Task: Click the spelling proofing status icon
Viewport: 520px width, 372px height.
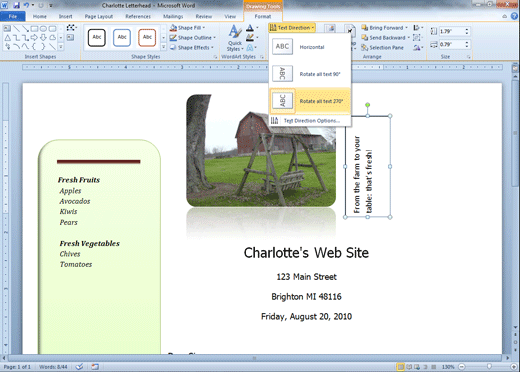Action: pos(79,367)
